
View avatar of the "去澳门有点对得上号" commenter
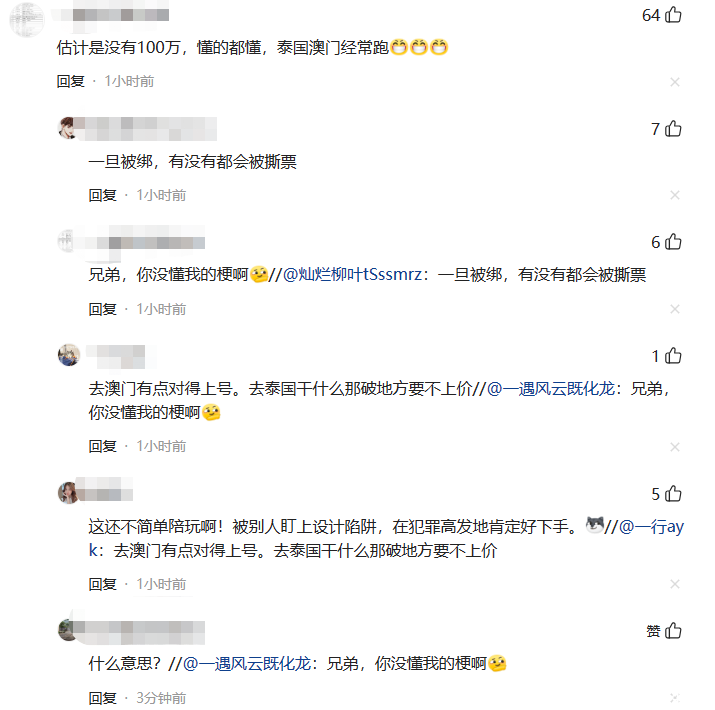(68, 355)
